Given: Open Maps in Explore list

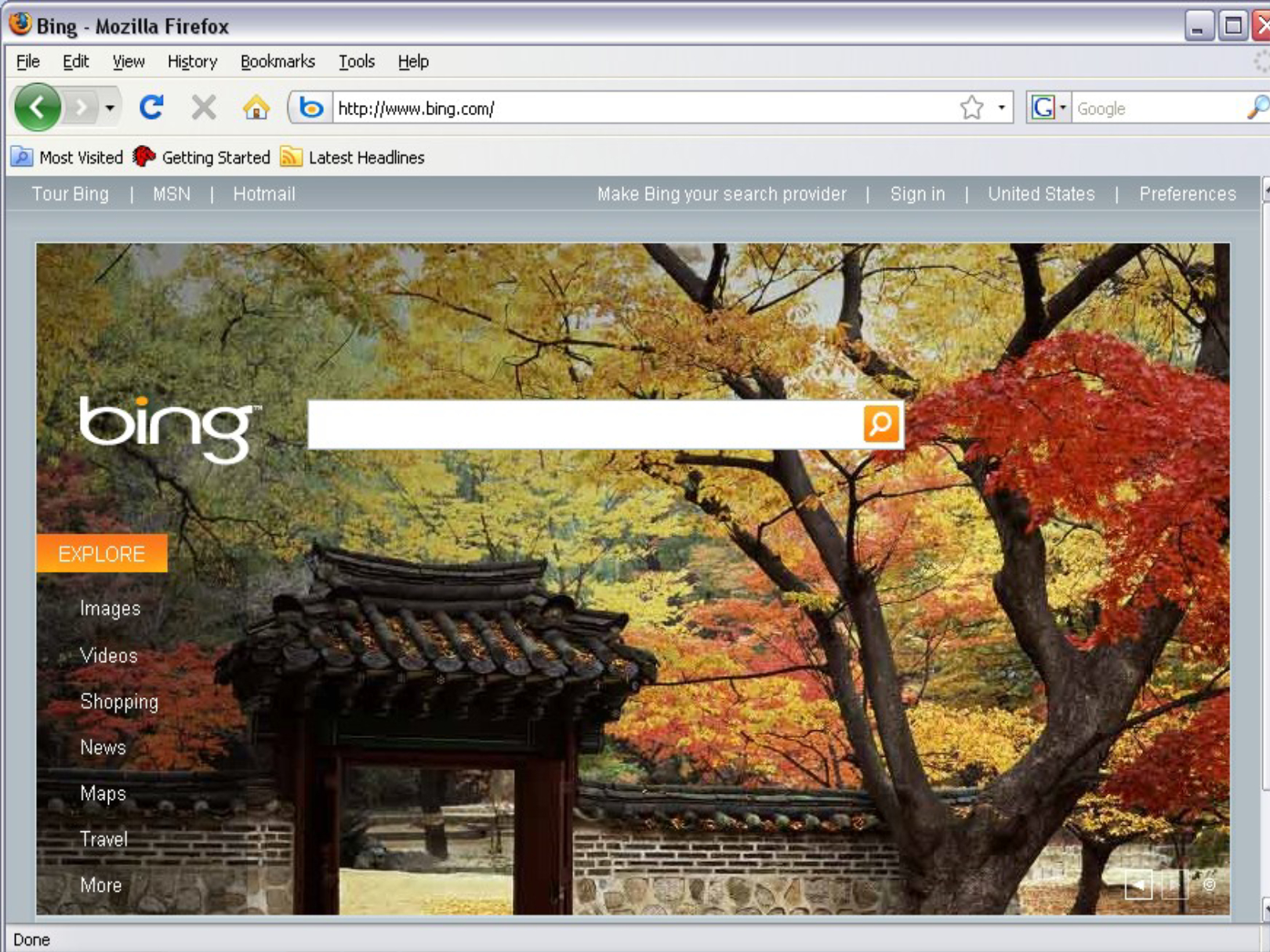Looking at the screenshot, I should [x=103, y=793].
